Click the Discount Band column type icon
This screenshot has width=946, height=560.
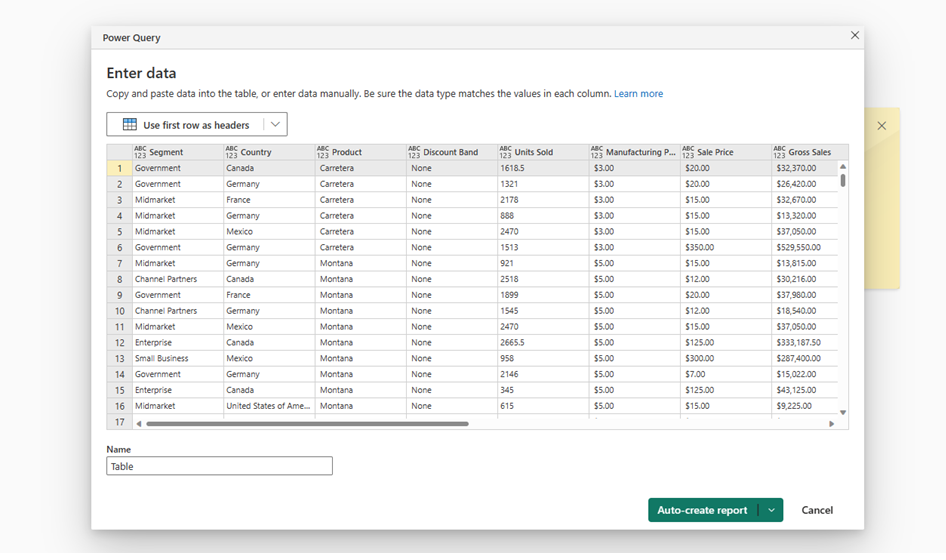(414, 152)
